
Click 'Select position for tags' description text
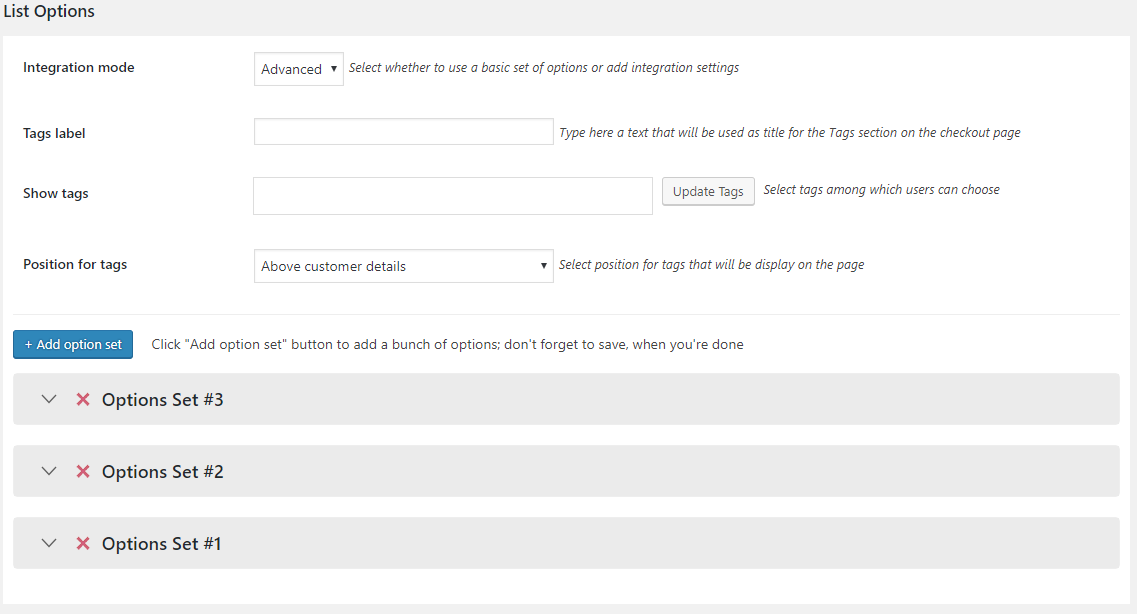pyautogui.click(x=711, y=265)
